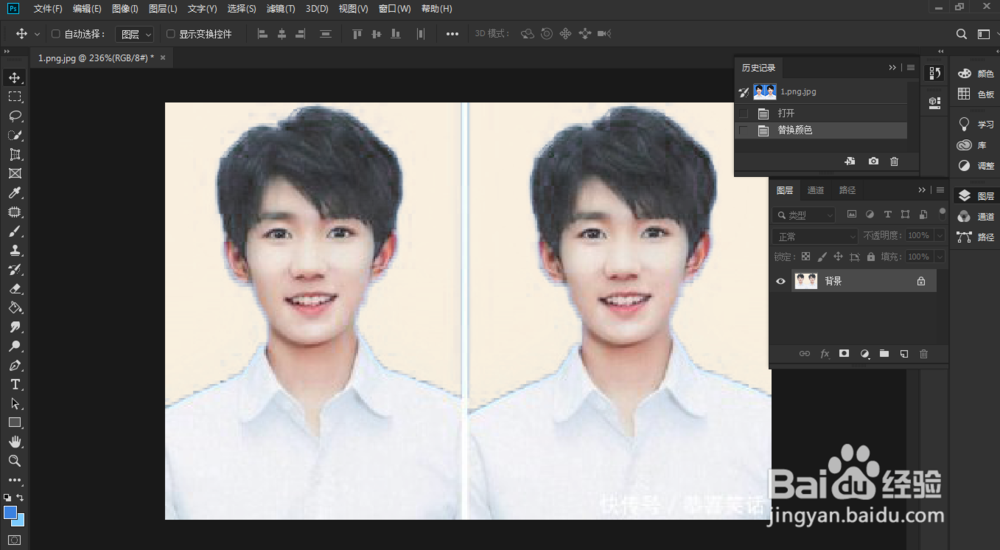
Task: Select the Zoom tool
Action: 15,461
